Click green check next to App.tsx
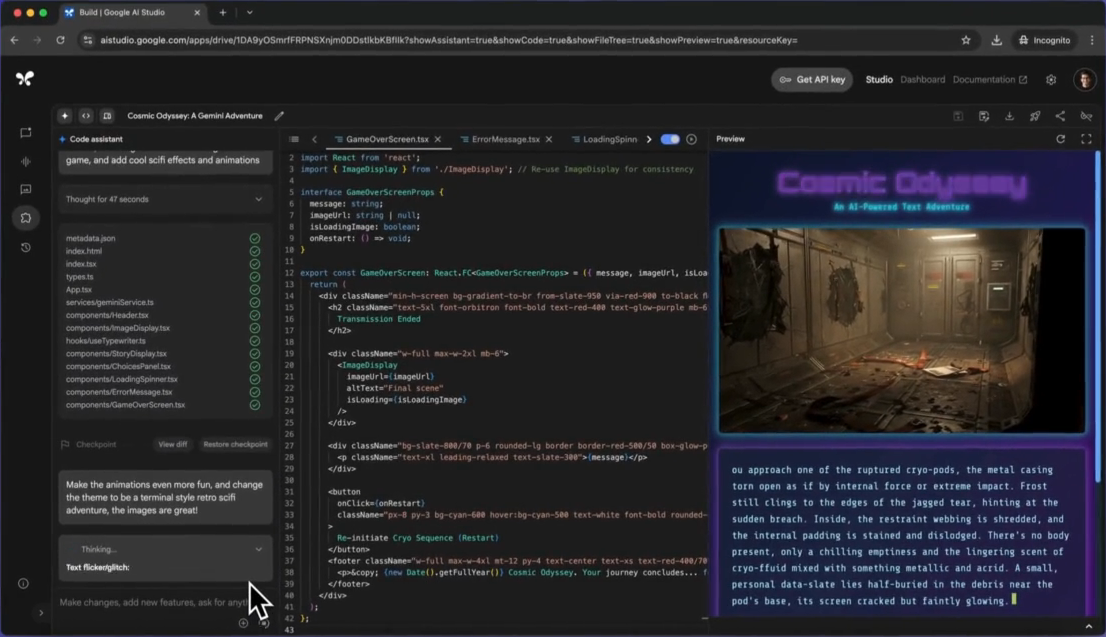 pos(255,290)
